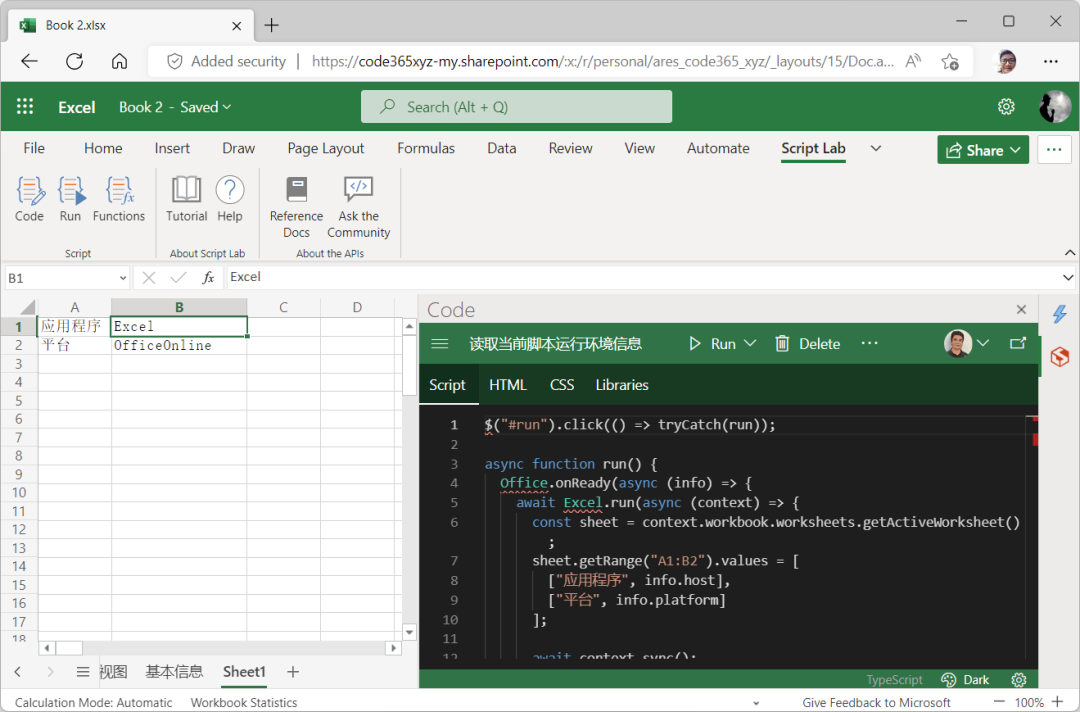The height and width of the screenshot is (712, 1080).
Task: Go to the browser home page
Action: [x=119, y=61]
